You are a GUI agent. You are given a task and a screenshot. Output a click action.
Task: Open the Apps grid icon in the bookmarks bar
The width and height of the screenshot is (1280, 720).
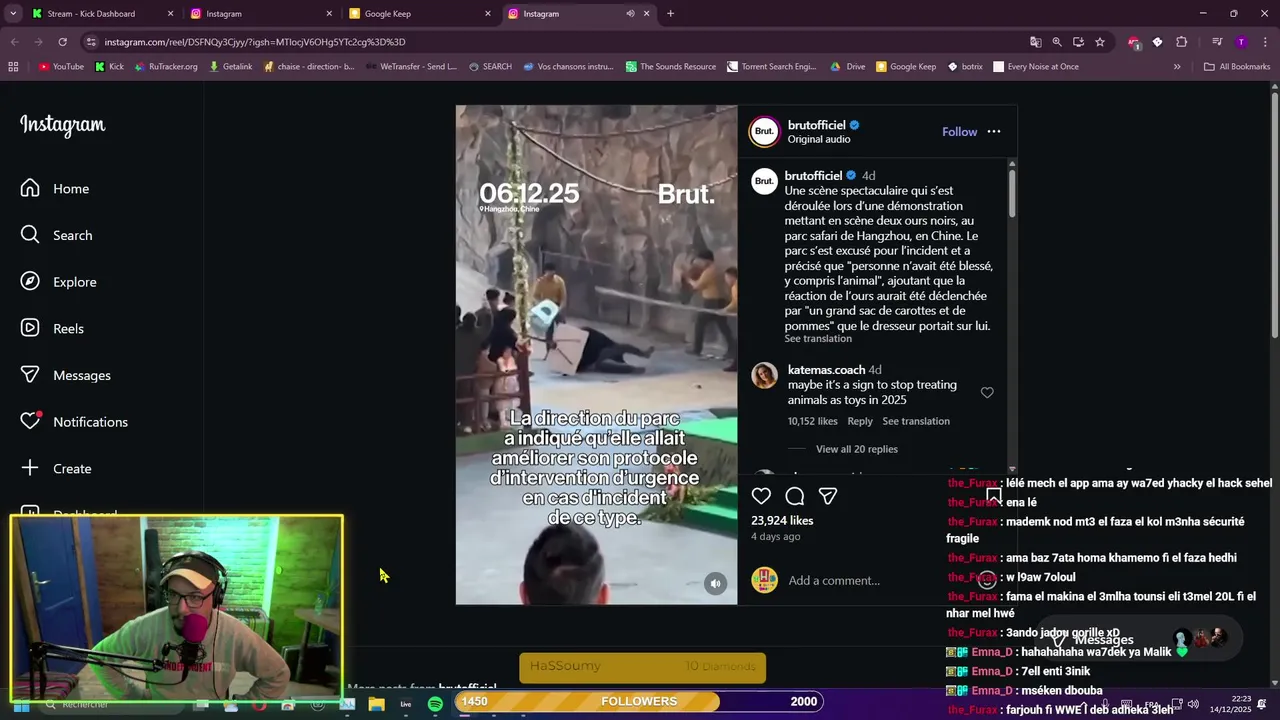[13, 67]
